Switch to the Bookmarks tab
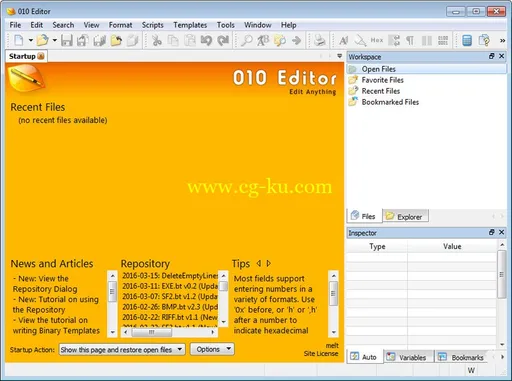The height and width of the screenshot is (381, 512). click(x=463, y=357)
